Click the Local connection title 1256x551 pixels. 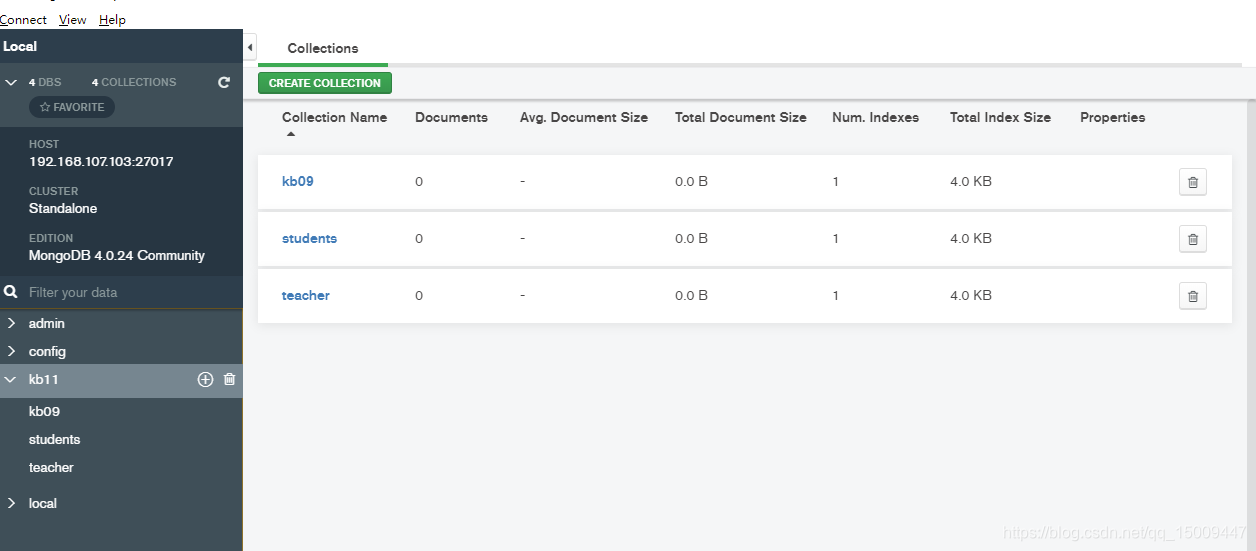[x=20, y=46]
